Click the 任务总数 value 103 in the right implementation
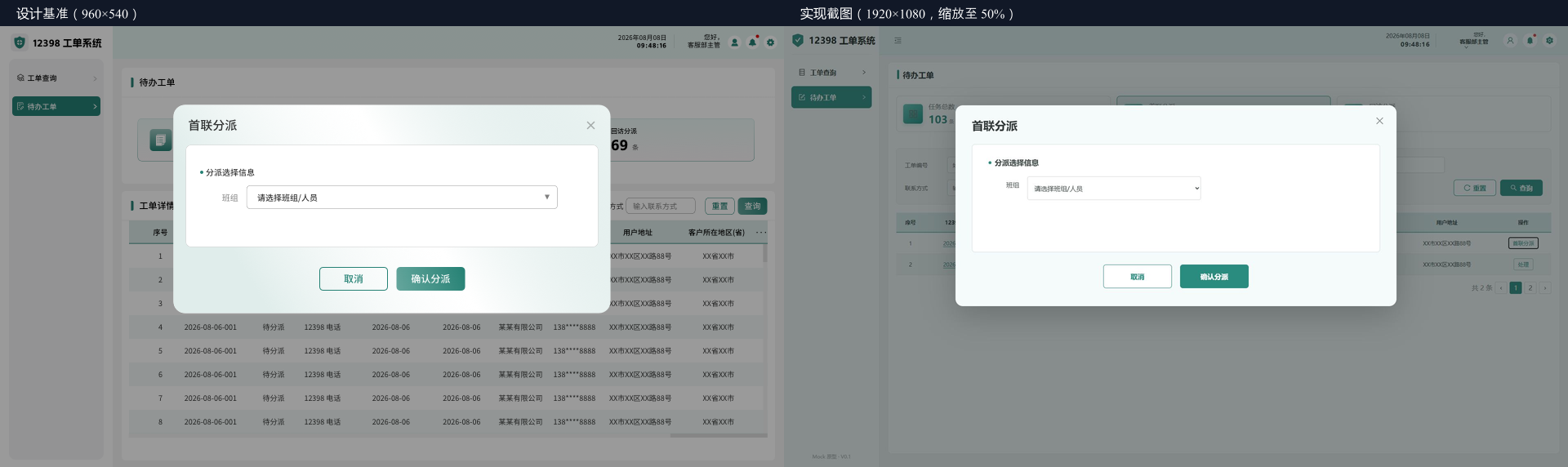 (938, 119)
